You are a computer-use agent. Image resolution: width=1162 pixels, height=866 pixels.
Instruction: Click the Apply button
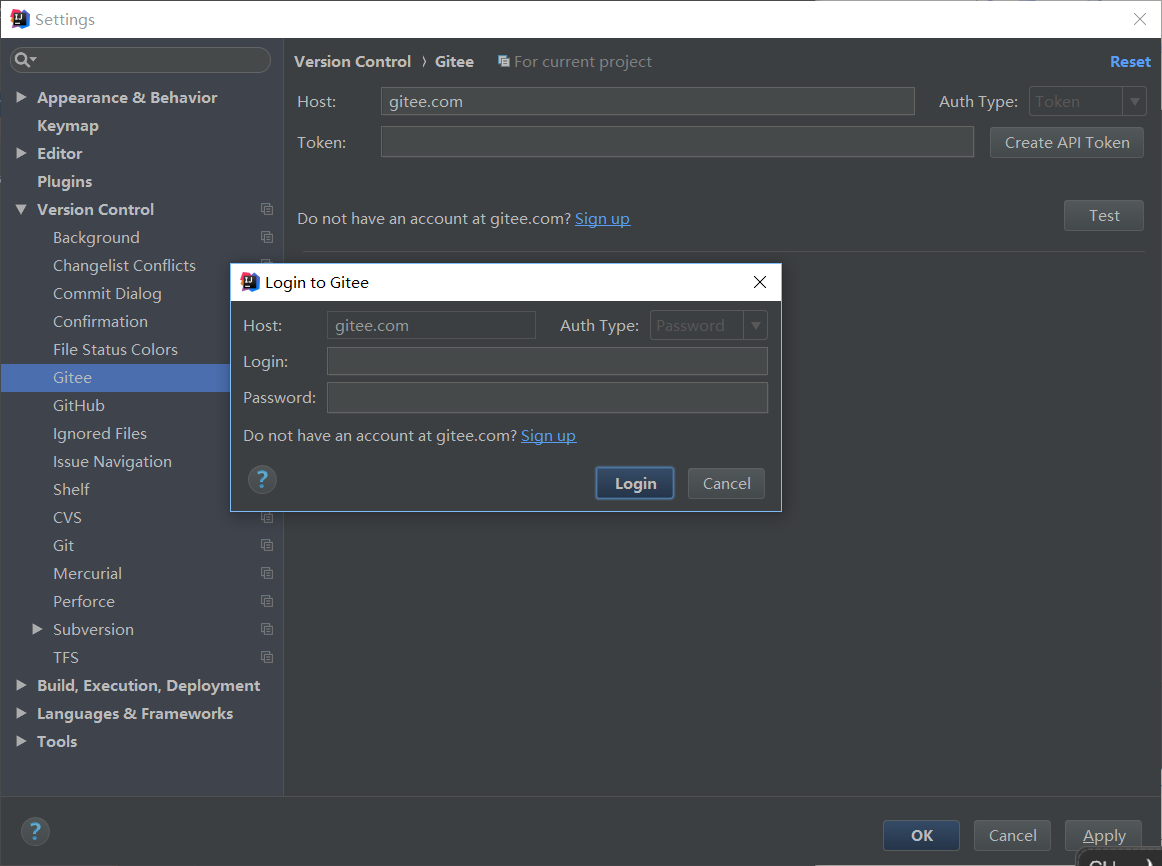coord(1103,835)
